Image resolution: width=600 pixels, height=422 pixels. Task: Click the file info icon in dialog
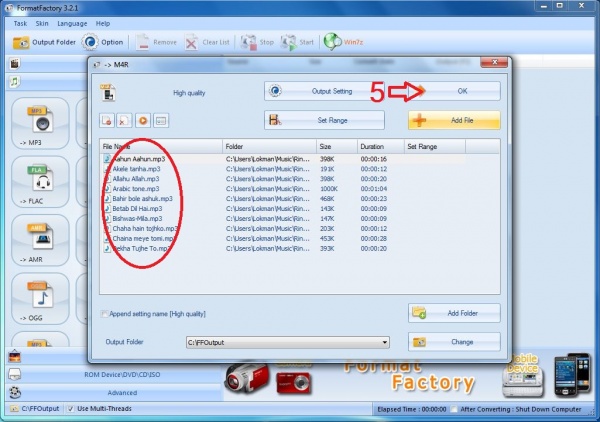coord(161,121)
